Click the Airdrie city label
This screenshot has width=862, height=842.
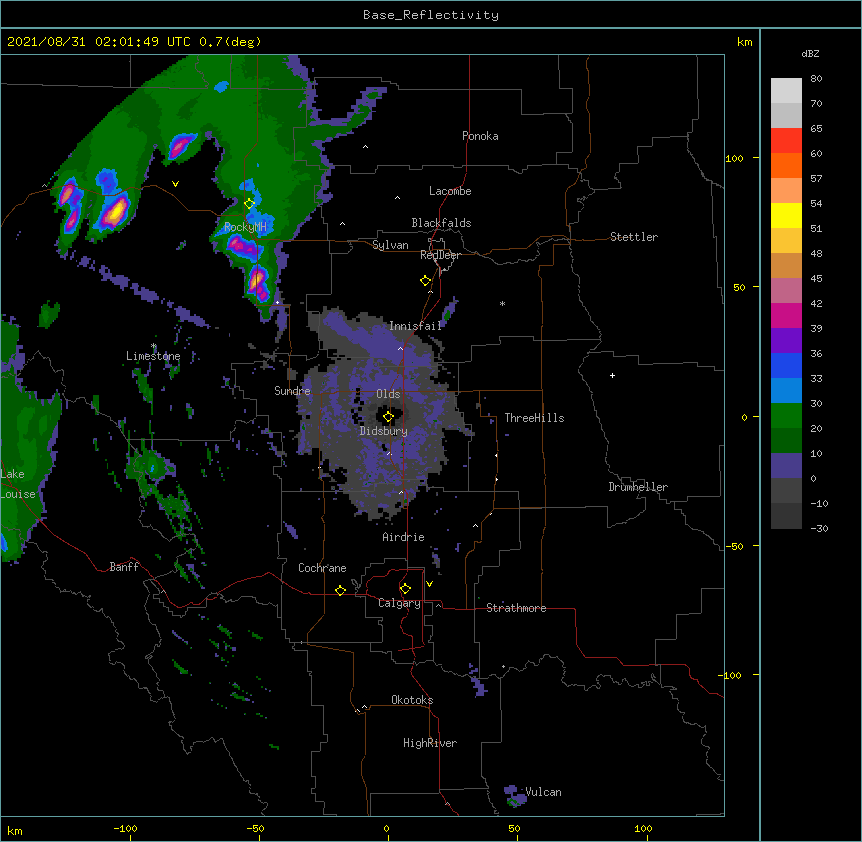point(404,537)
